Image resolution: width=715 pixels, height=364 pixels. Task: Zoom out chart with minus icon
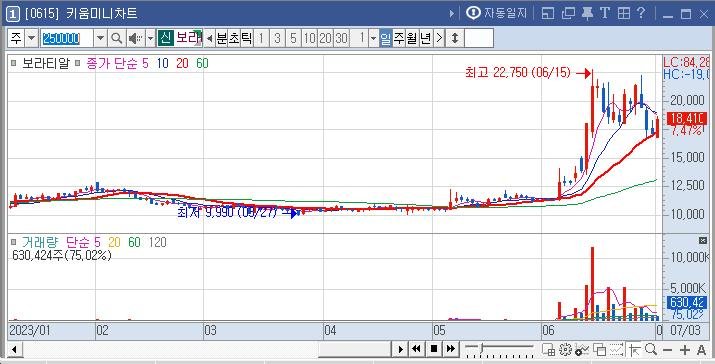click(668, 350)
